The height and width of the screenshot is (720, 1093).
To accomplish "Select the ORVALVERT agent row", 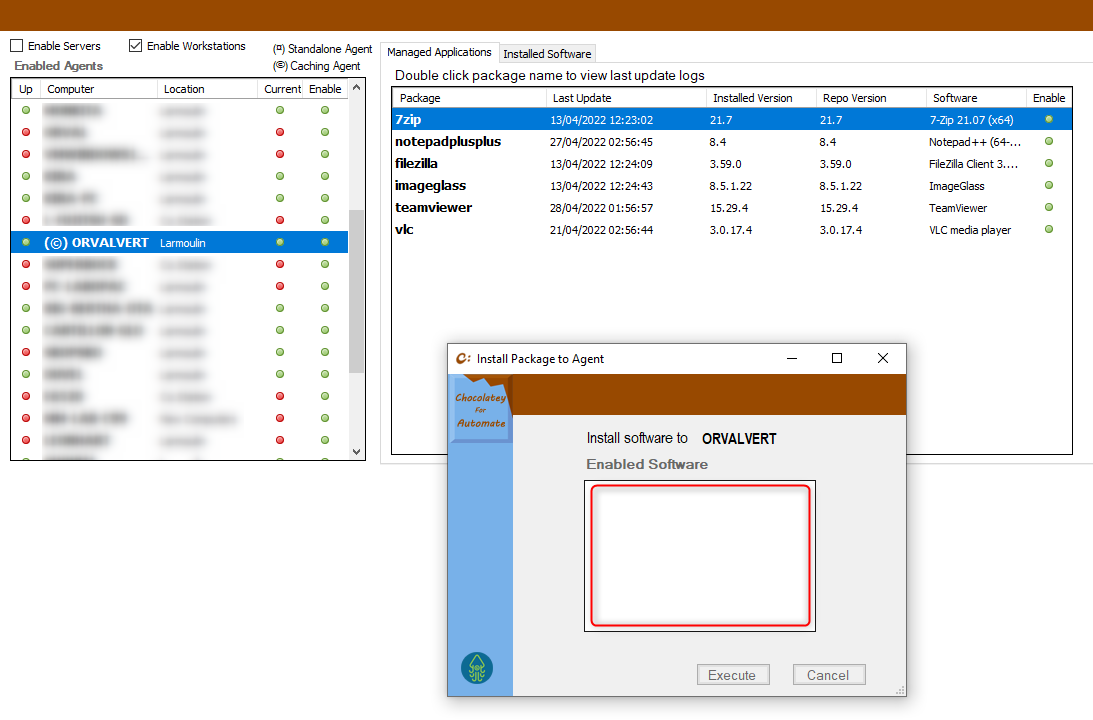I will click(180, 242).
